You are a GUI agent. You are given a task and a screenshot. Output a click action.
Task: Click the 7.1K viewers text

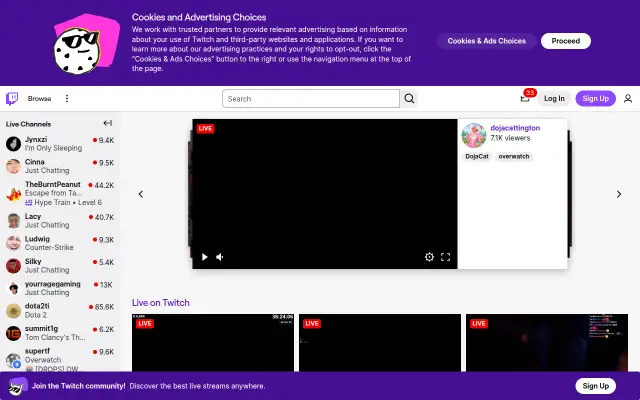pyautogui.click(x=510, y=138)
